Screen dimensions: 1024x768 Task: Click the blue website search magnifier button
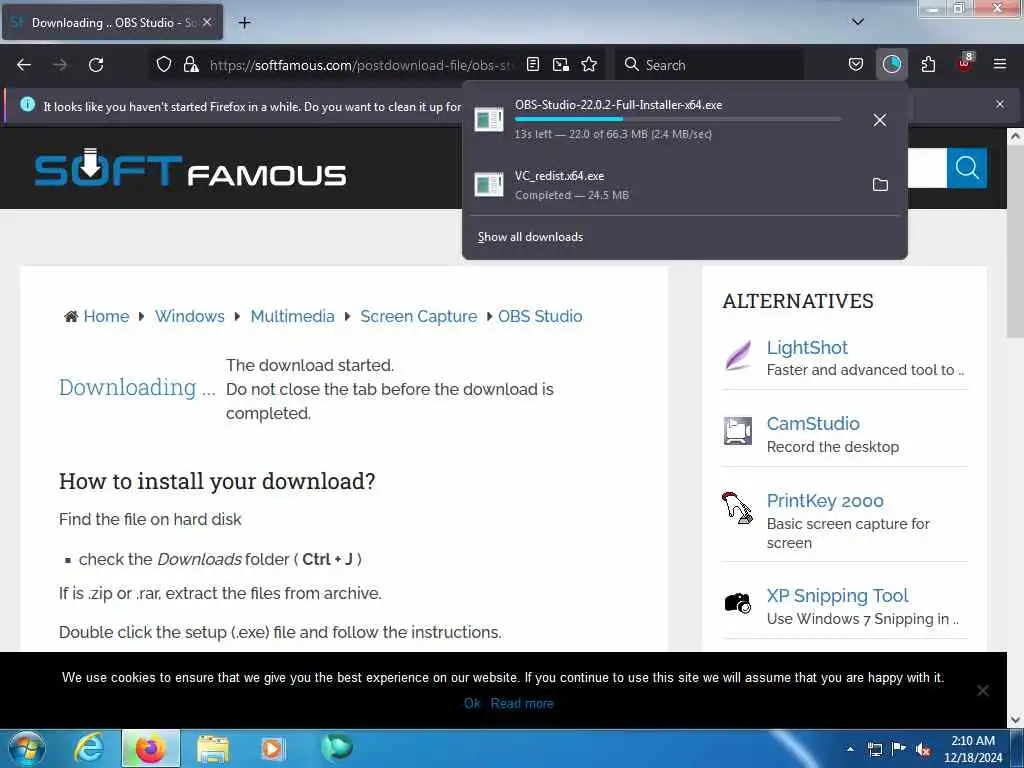point(967,168)
